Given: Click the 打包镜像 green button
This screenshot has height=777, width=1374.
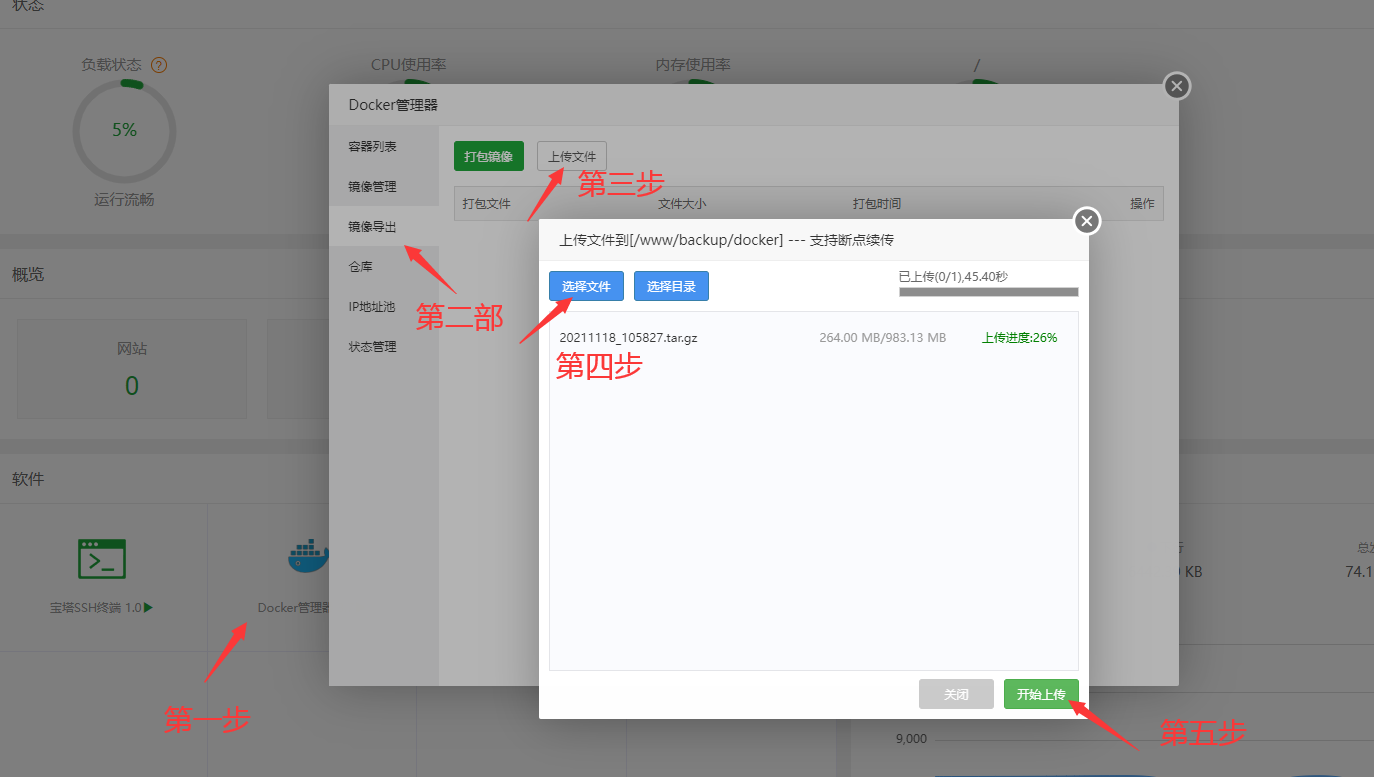Looking at the screenshot, I should (489, 156).
